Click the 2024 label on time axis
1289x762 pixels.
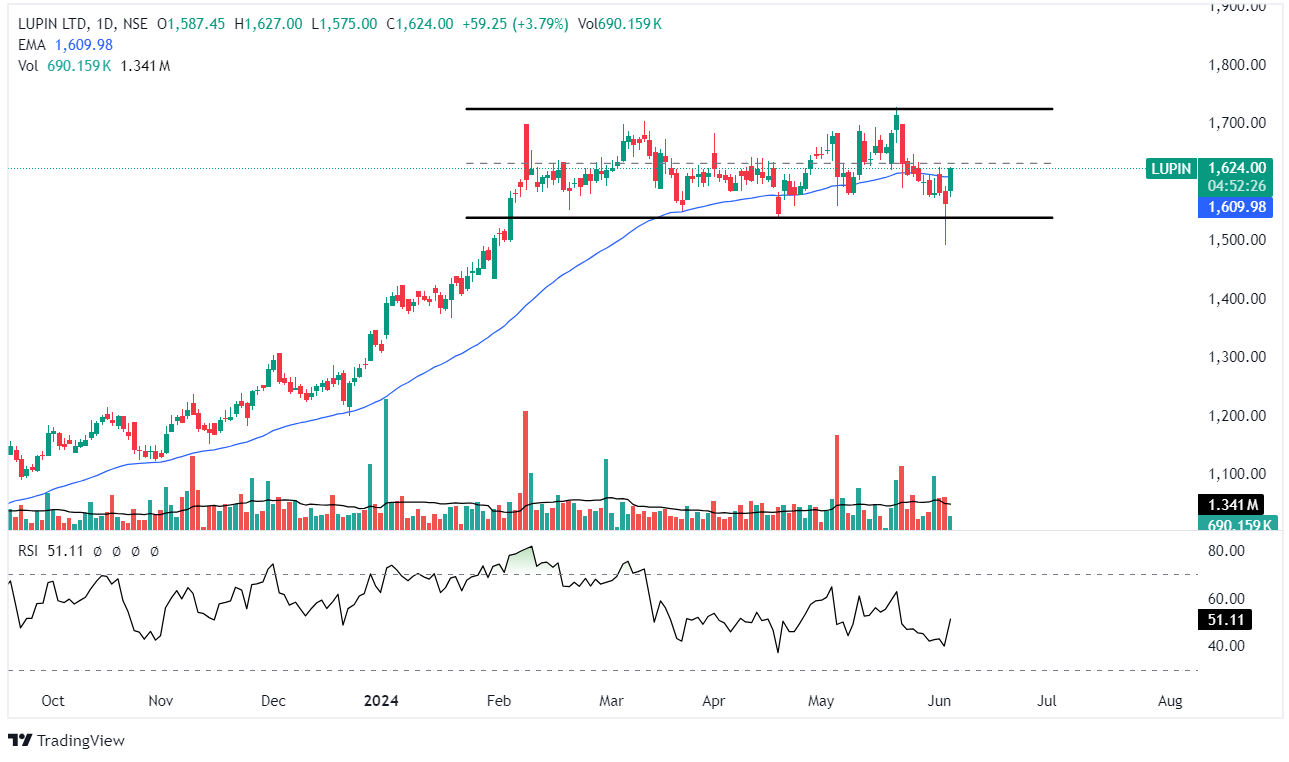point(379,701)
